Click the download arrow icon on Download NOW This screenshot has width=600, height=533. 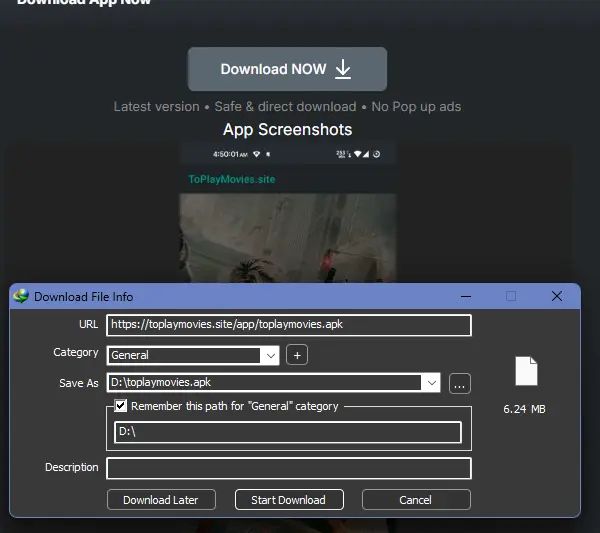pos(343,69)
